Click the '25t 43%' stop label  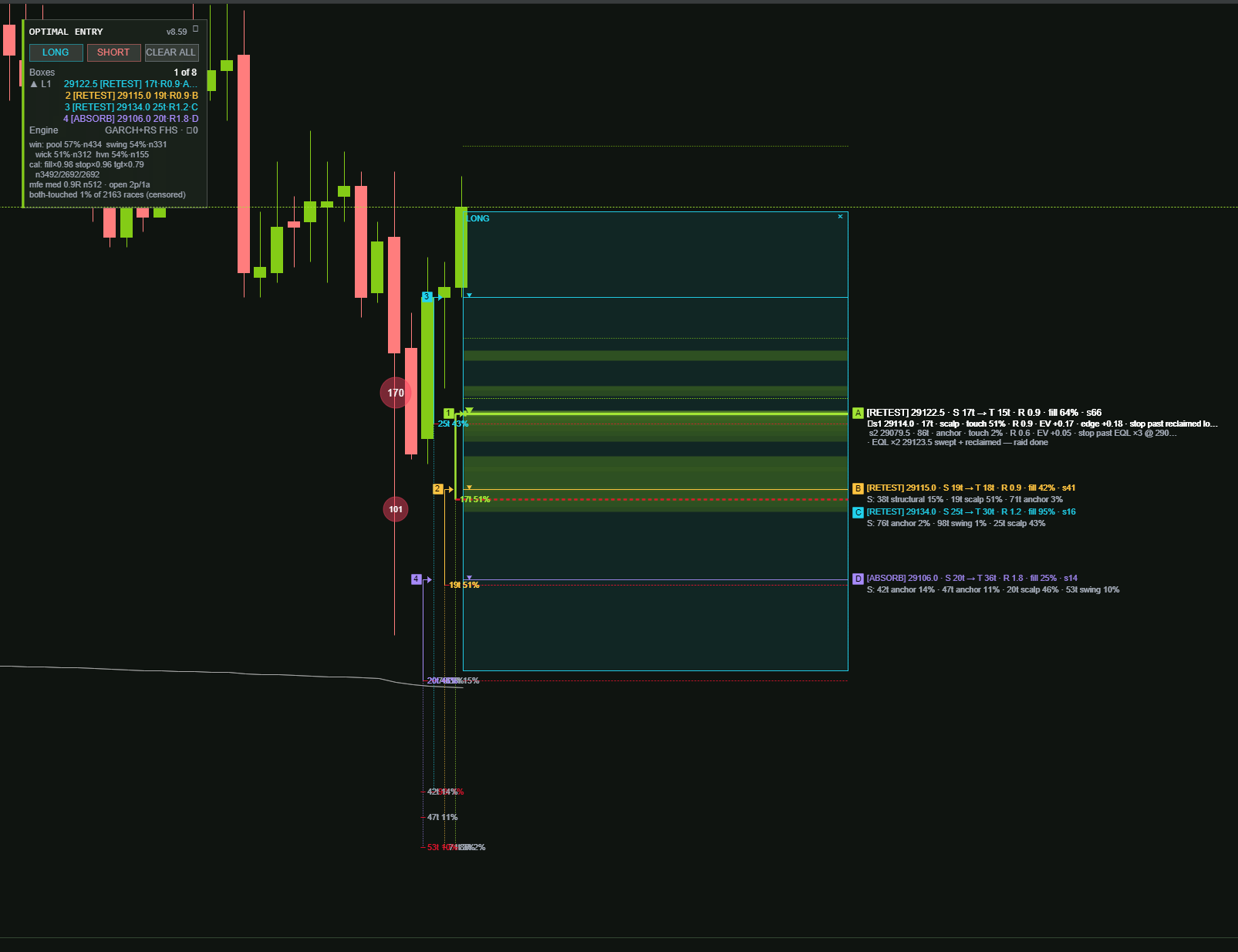pyautogui.click(x=453, y=424)
